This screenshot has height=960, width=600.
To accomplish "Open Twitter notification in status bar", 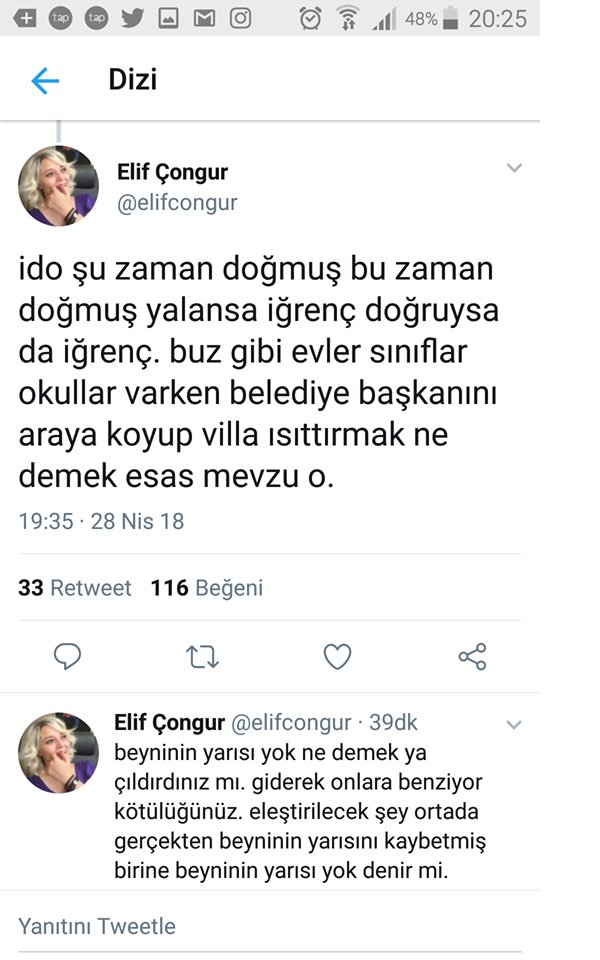I will pos(132,18).
